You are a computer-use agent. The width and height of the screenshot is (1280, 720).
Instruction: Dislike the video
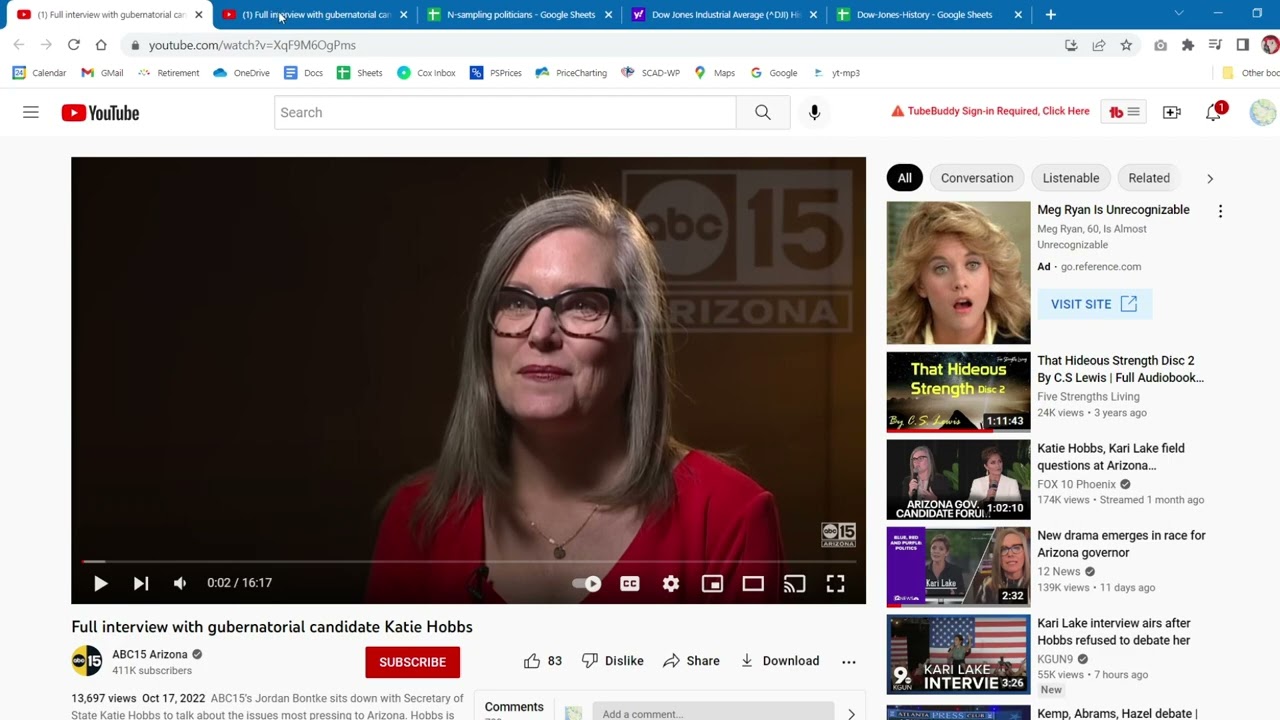(x=612, y=661)
